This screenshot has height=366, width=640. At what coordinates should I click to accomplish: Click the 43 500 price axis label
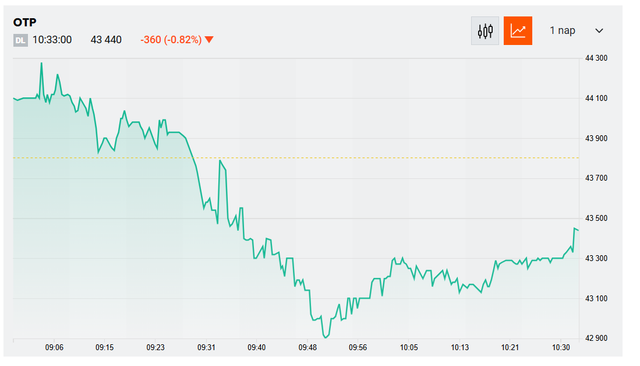click(x=596, y=218)
